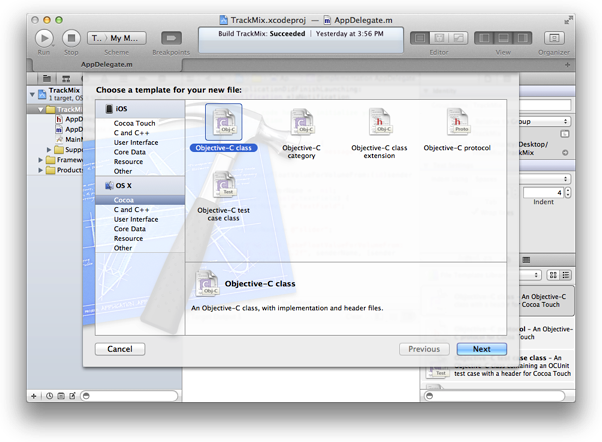Show only unsaved files filter icon

pos(72,396)
